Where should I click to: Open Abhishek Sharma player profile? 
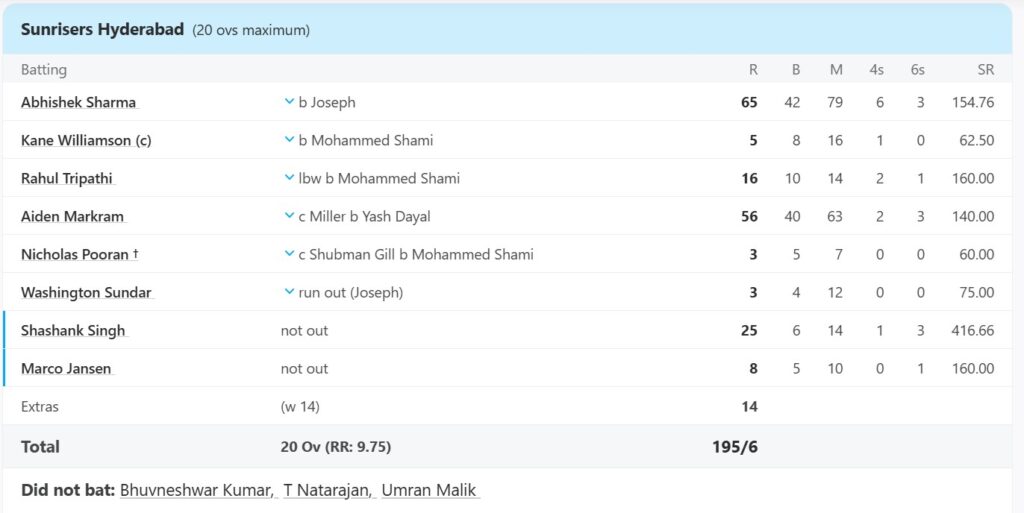pyautogui.click(x=78, y=102)
